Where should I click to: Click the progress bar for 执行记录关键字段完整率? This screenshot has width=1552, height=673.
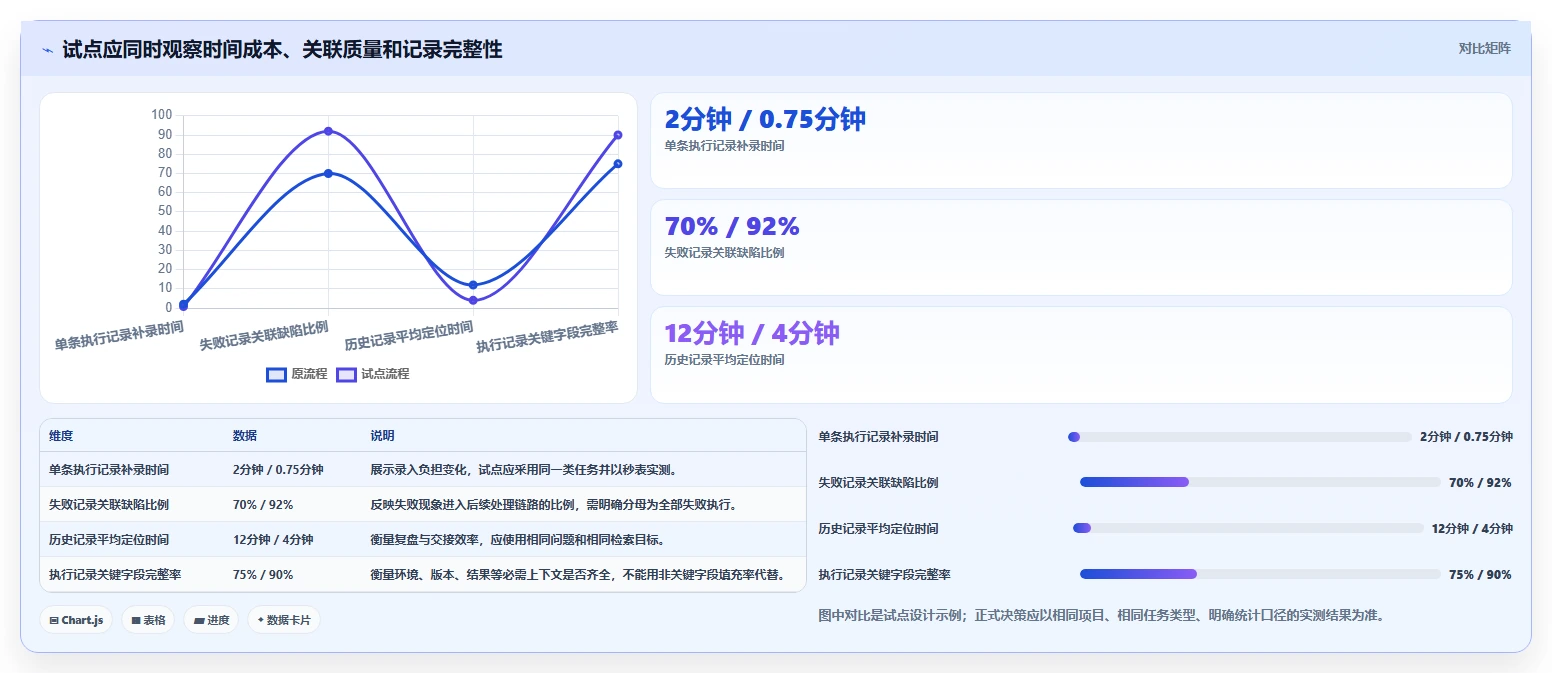coord(1260,574)
